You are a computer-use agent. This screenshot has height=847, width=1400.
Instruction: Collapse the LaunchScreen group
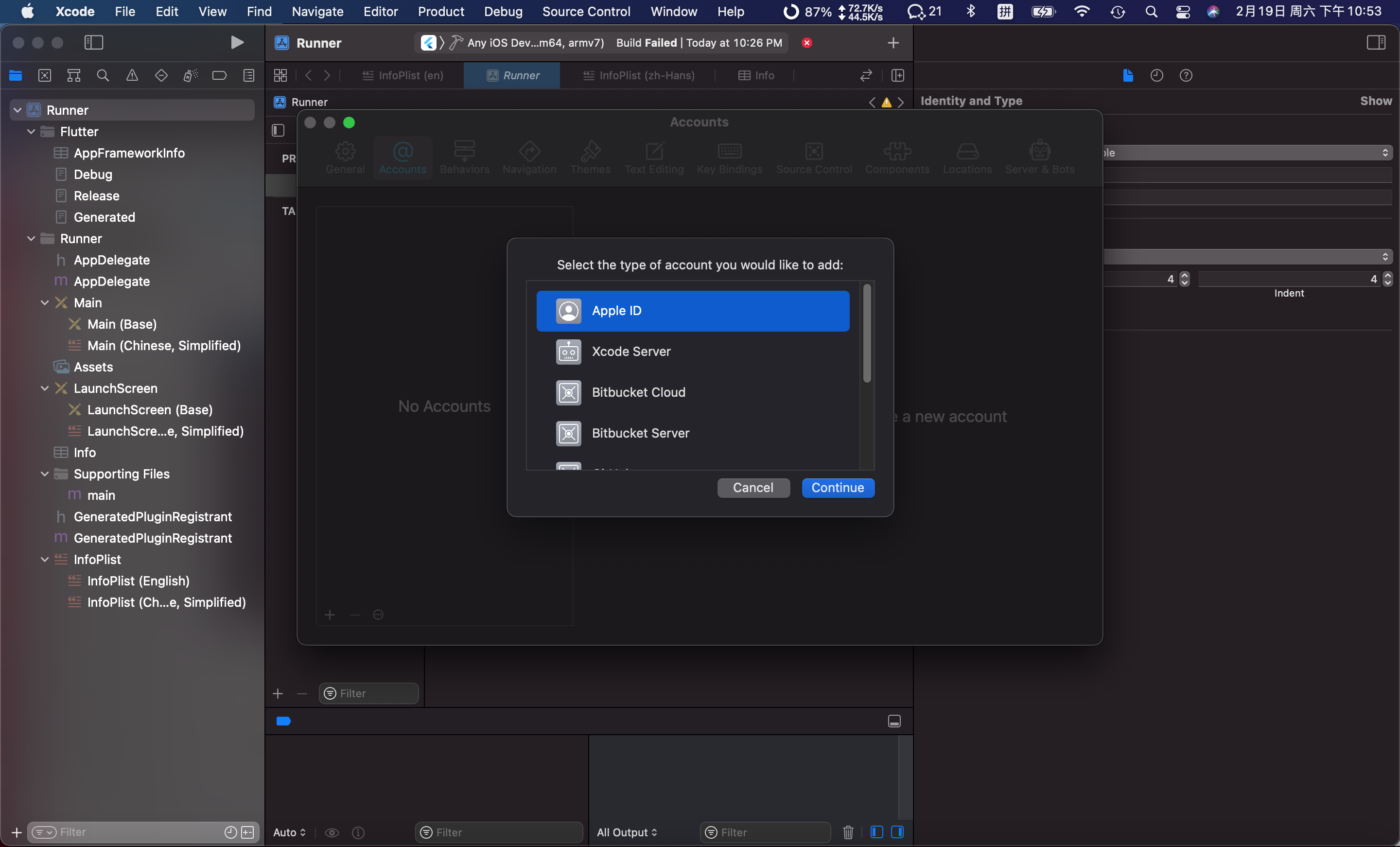click(x=45, y=388)
